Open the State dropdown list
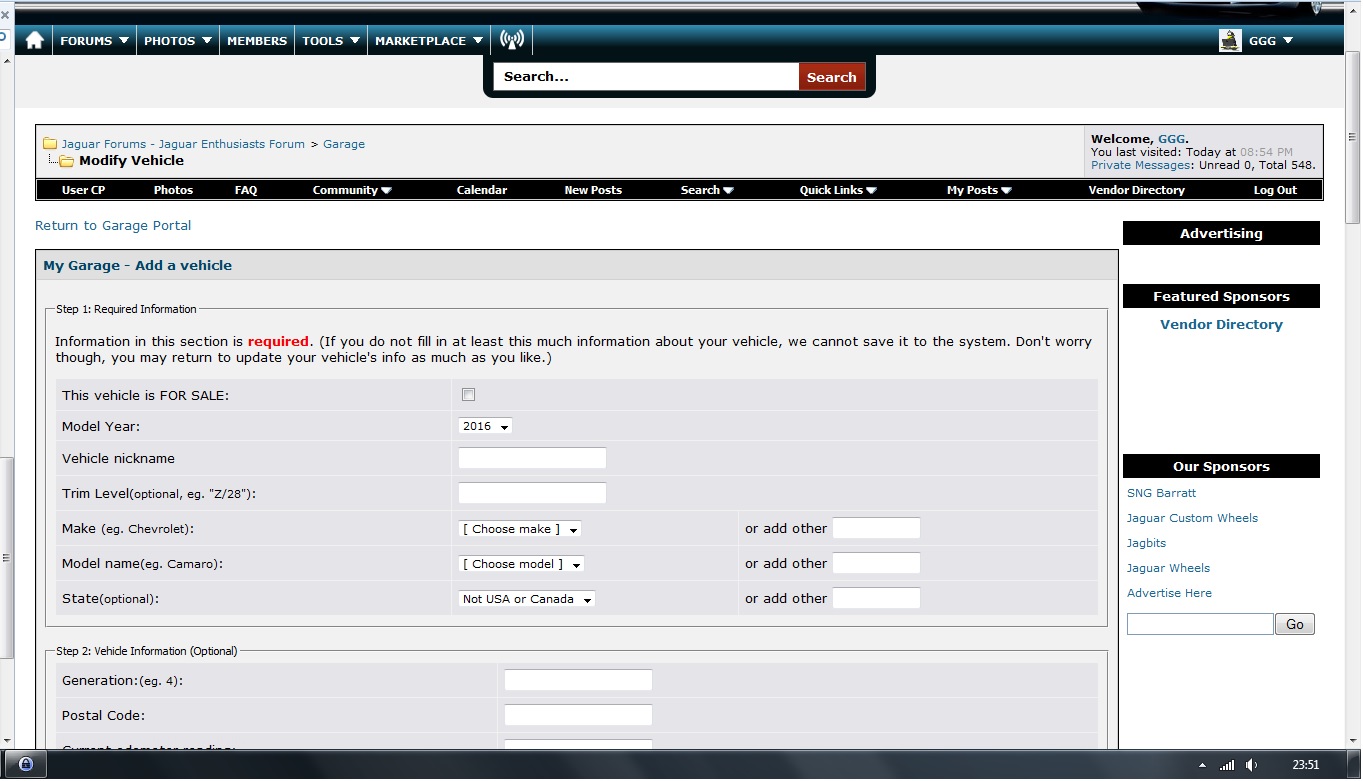Screen dimensions: 1363x781 [x=526, y=599]
